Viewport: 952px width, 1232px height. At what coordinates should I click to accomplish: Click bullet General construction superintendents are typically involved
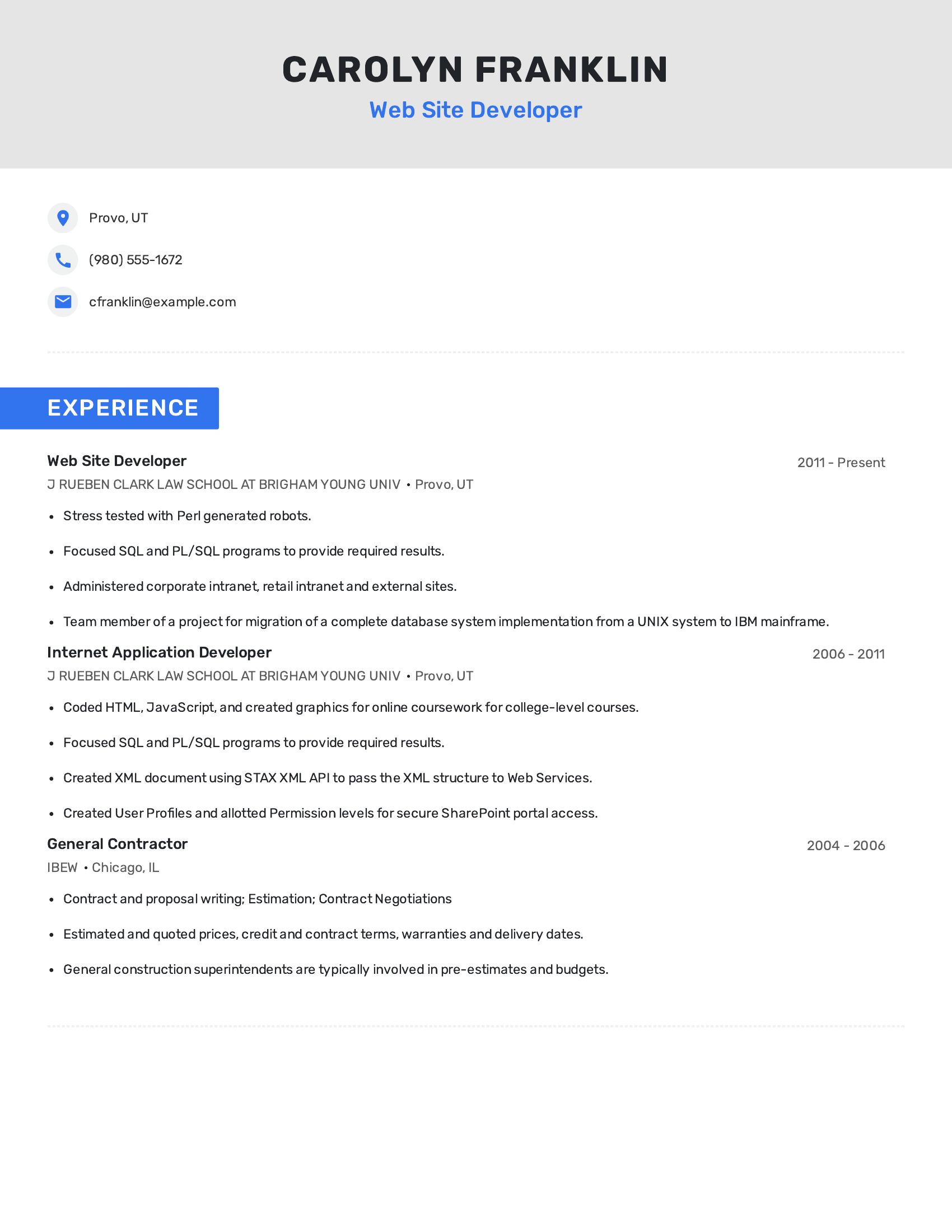click(336, 970)
